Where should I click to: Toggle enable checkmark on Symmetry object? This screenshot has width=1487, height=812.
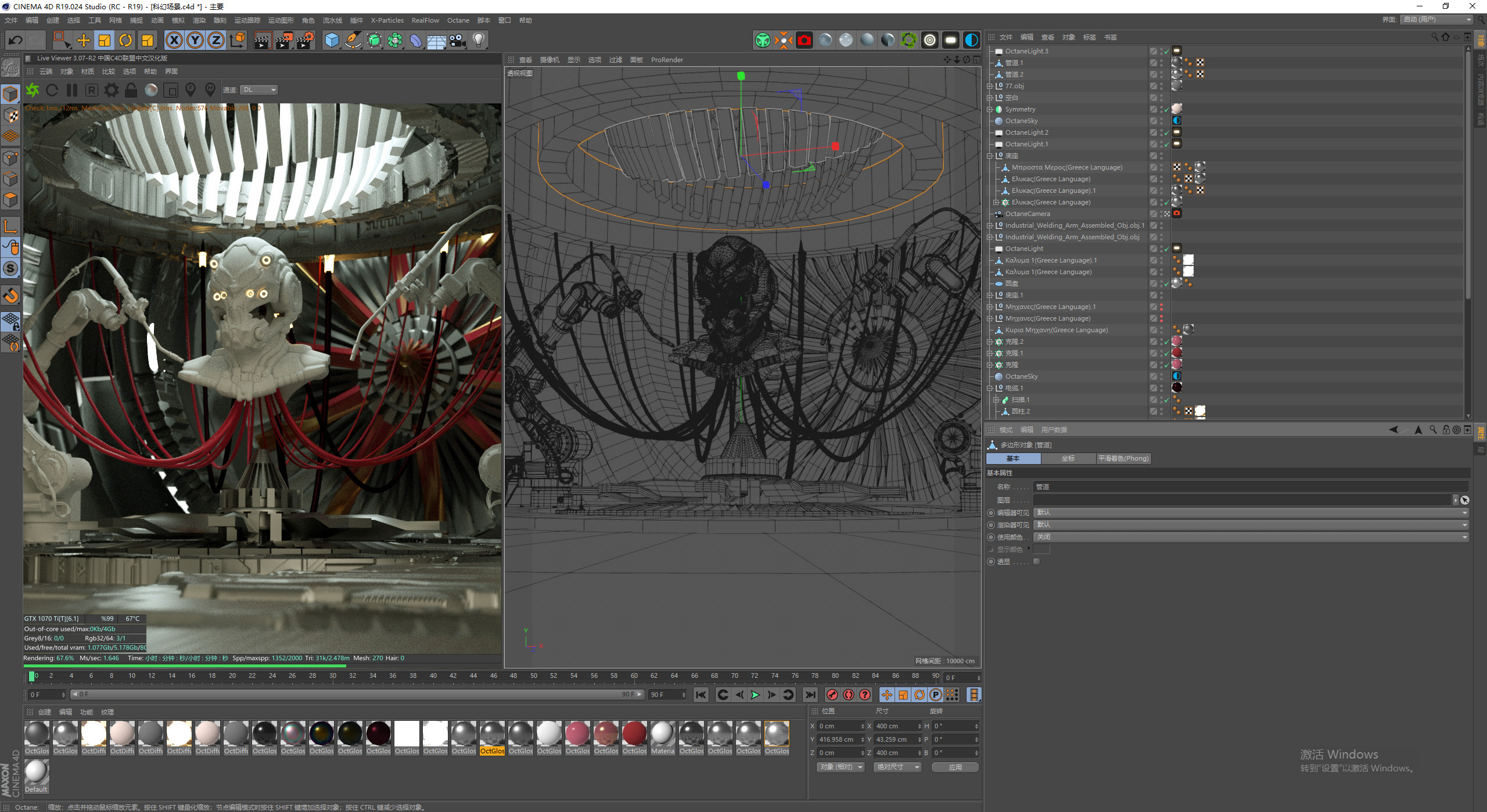1166,109
